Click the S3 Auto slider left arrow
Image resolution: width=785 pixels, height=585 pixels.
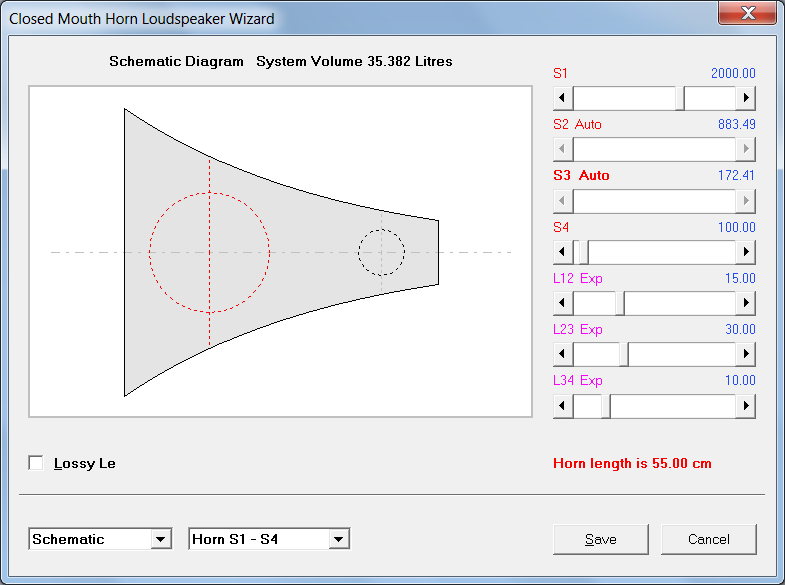pyautogui.click(x=563, y=201)
